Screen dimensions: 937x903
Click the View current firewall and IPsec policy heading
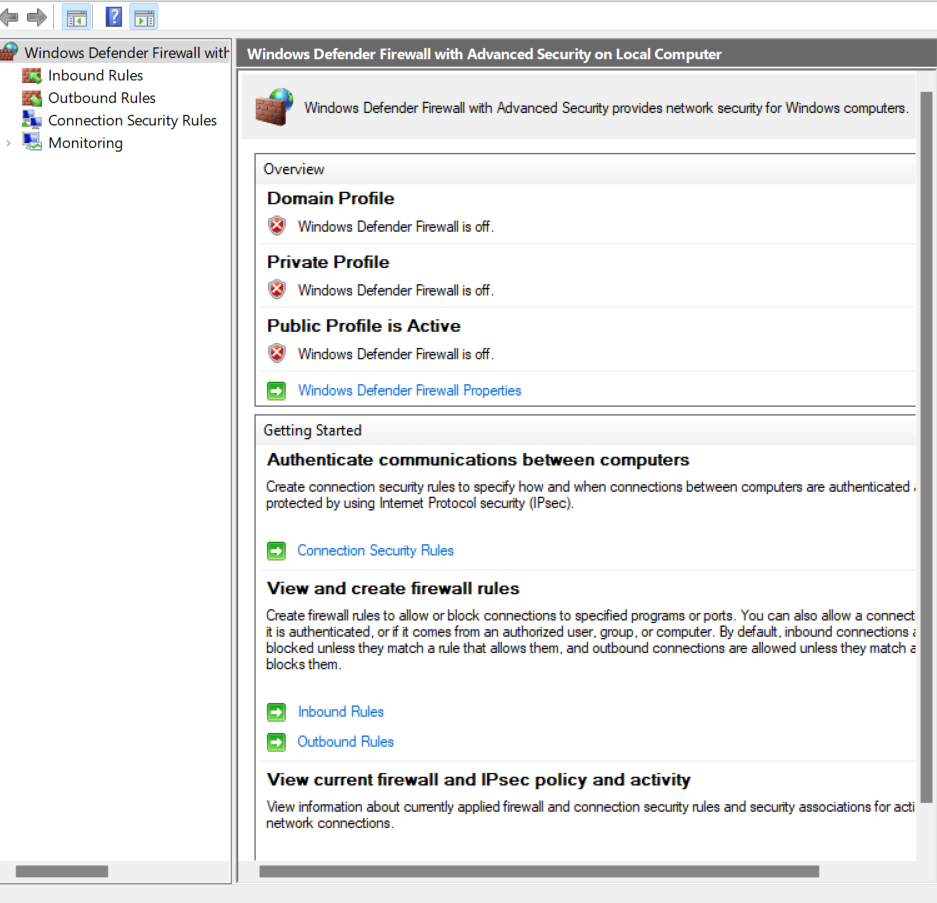479,779
